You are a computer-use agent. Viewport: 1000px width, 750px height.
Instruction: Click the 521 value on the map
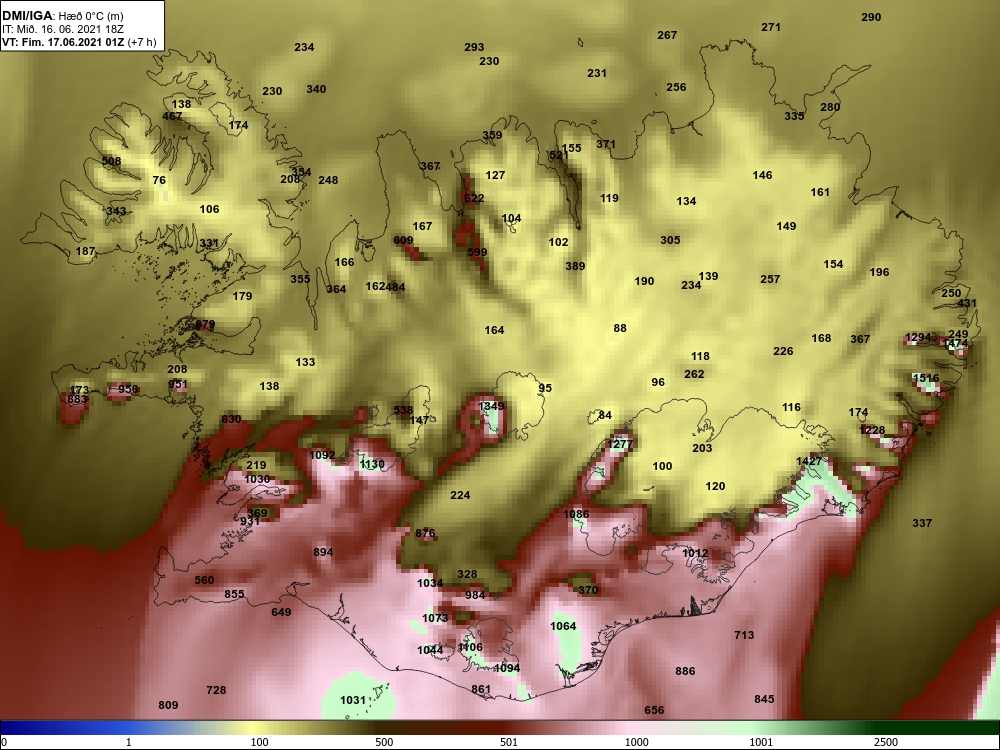(558, 155)
